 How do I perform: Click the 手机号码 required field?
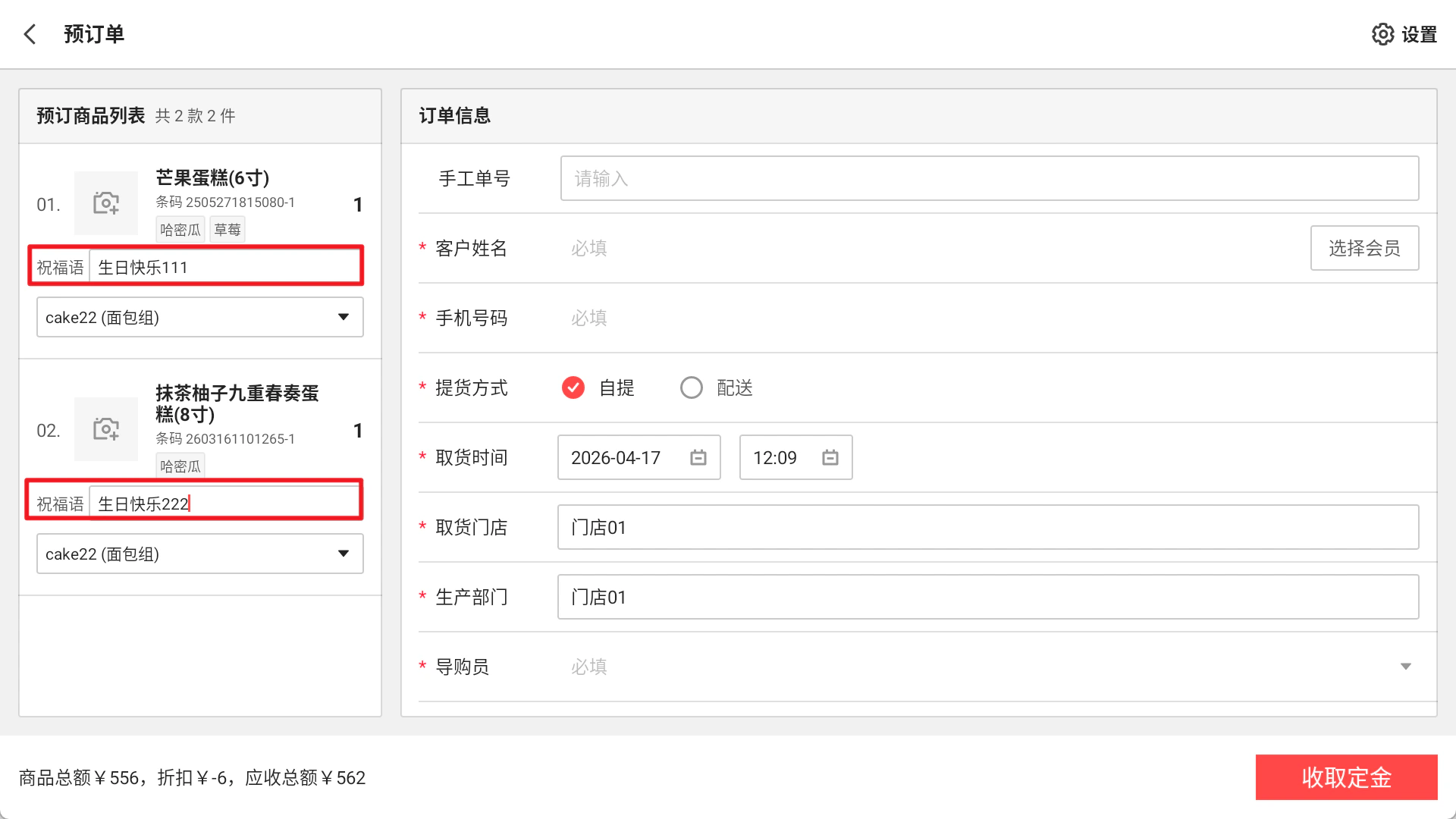click(993, 318)
